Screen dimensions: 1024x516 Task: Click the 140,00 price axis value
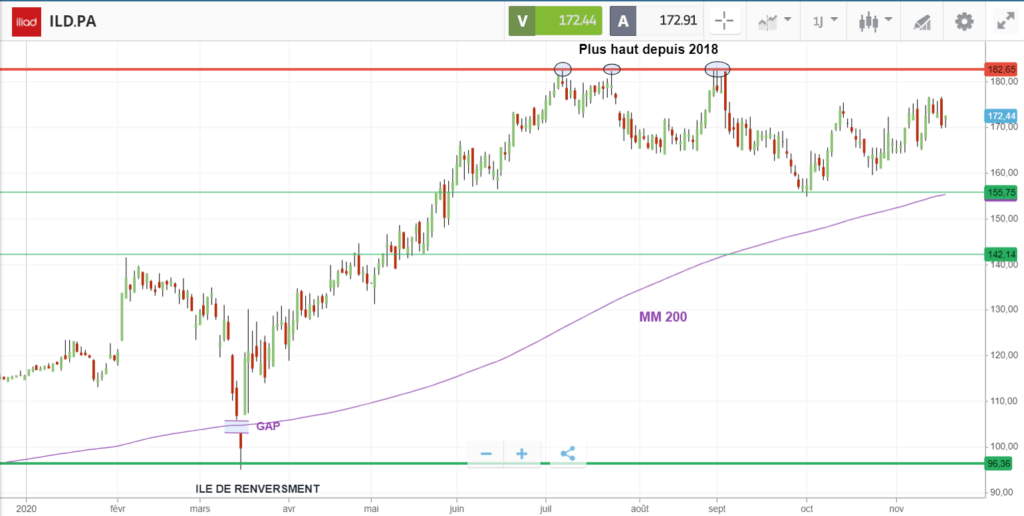(x=1002, y=265)
